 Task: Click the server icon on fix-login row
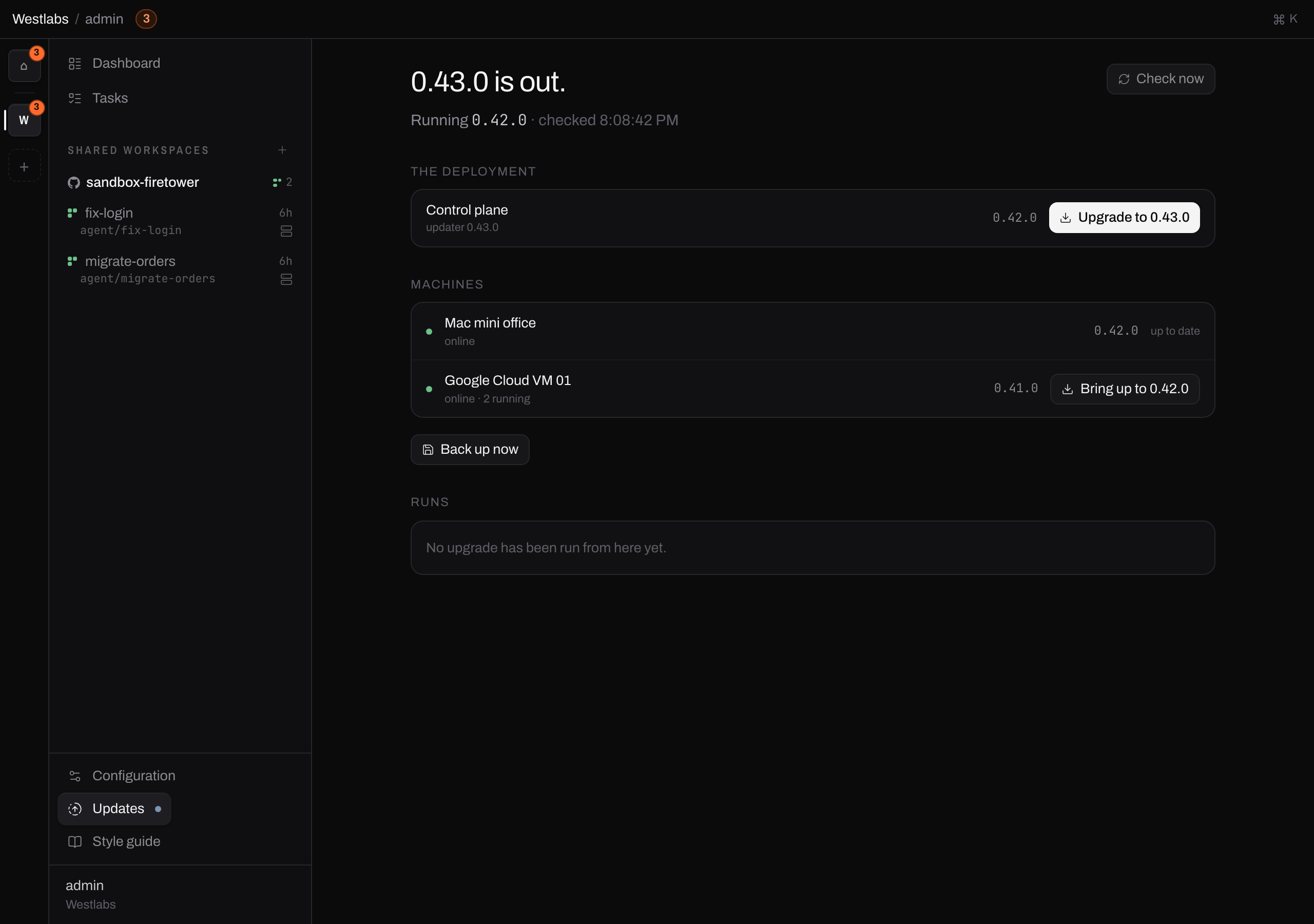click(x=286, y=232)
